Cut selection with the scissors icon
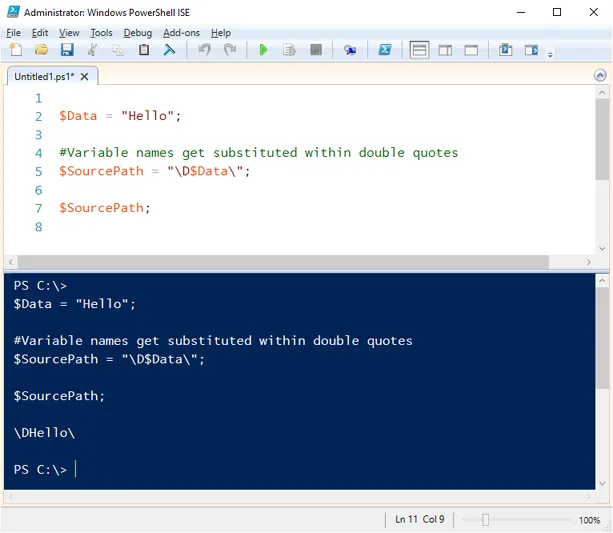The image size is (613, 533). coord(93,50)
